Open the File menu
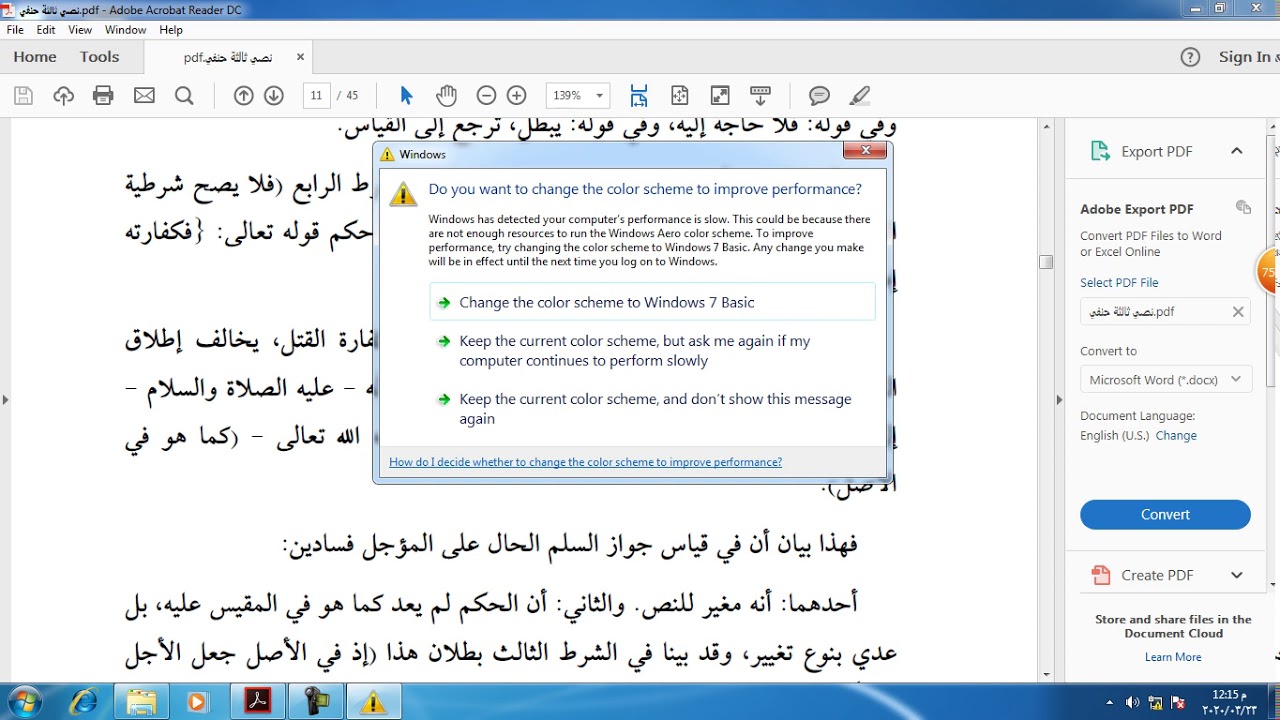The width and height of the screenshot is (1280, 720). coord(15,30)
